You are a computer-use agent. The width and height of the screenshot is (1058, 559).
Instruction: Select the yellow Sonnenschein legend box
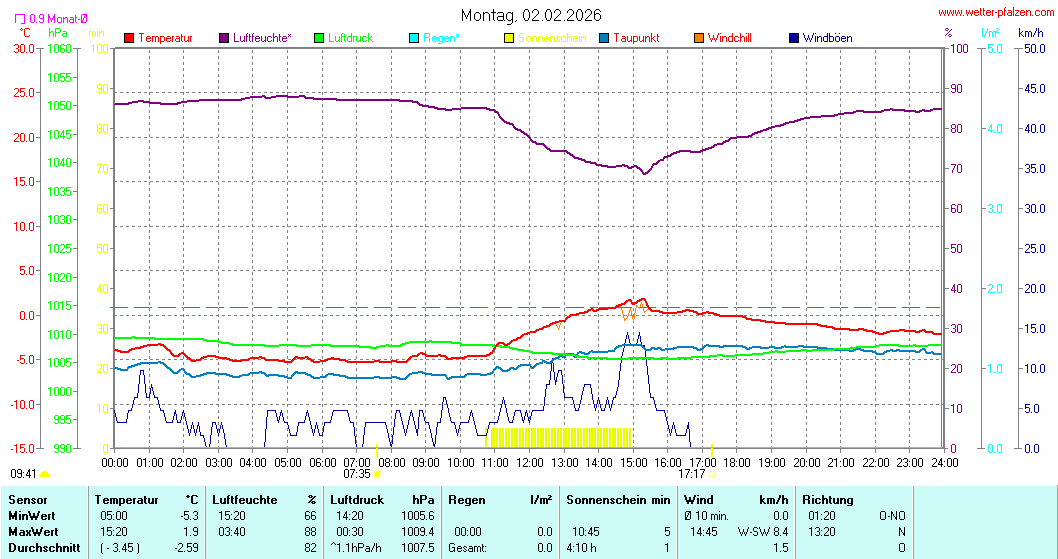(509, 38)
